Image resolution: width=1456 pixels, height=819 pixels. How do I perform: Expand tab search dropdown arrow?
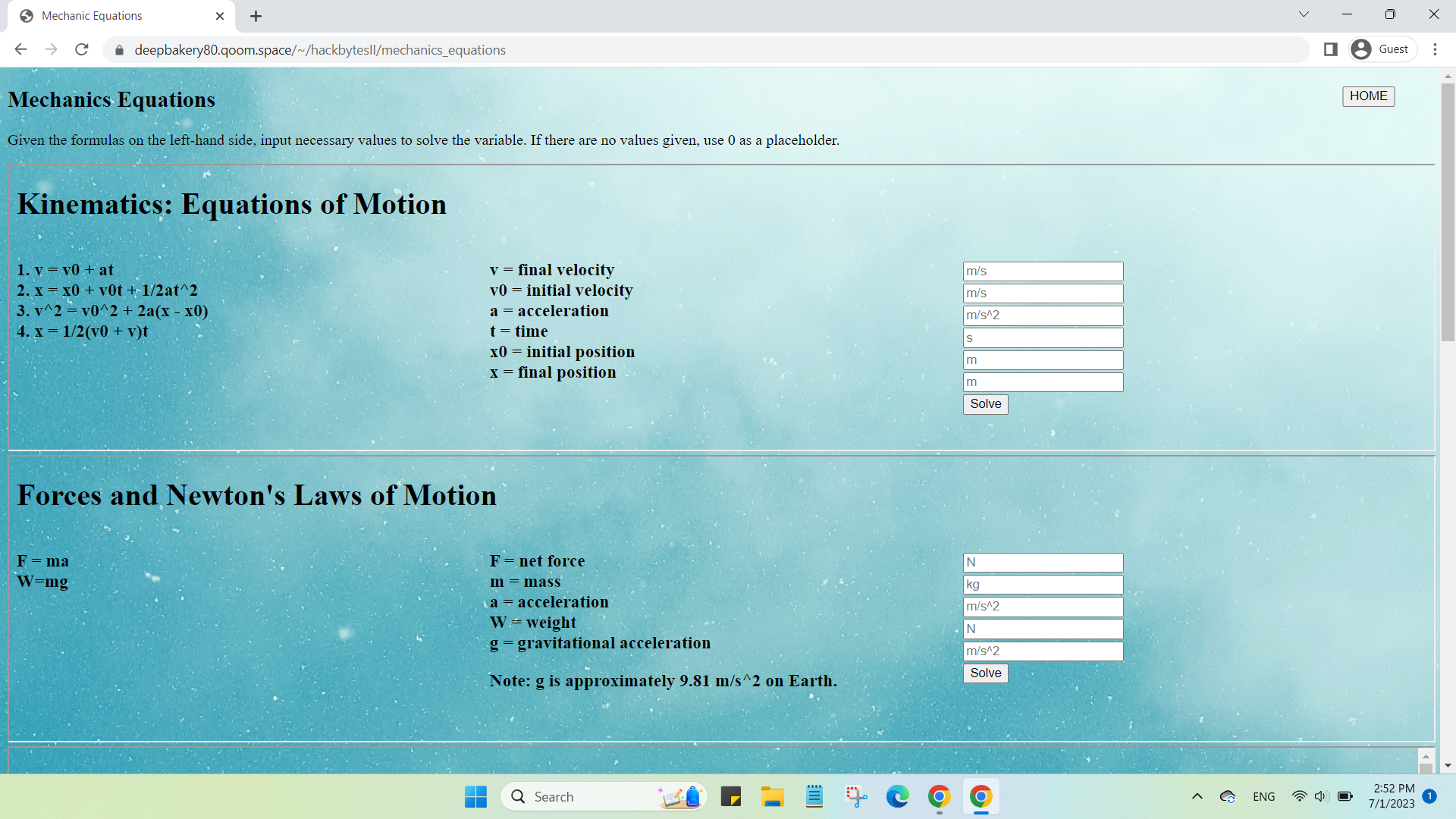(1304, 14)
